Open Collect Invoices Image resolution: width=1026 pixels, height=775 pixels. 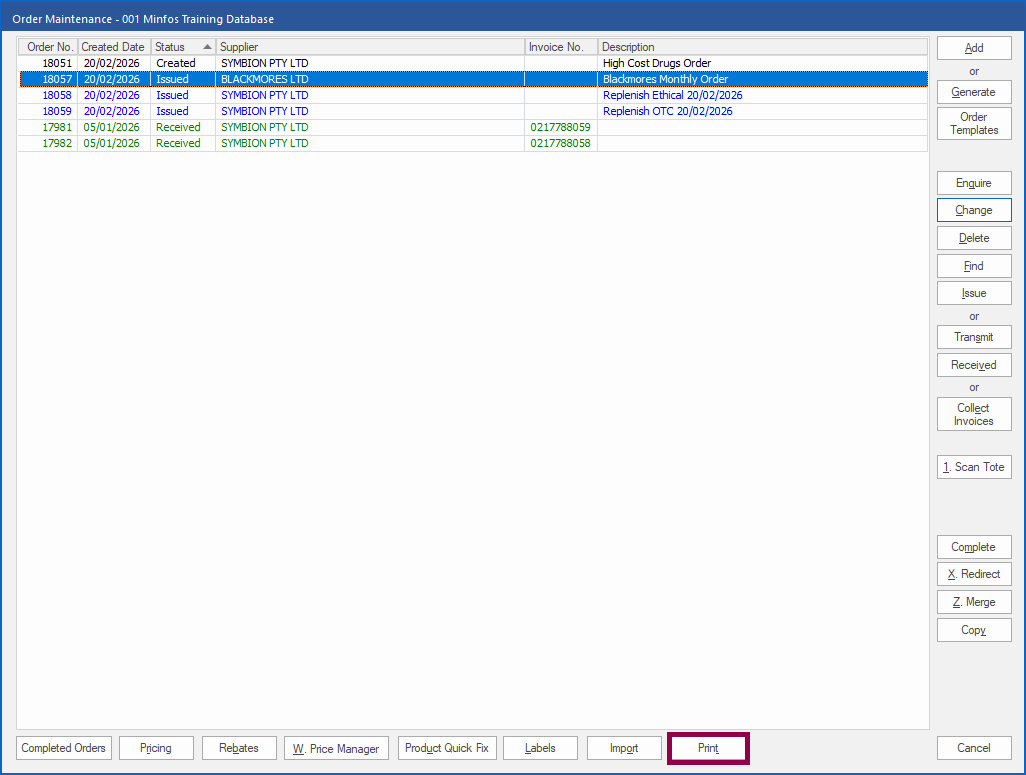tap(973, 414)
